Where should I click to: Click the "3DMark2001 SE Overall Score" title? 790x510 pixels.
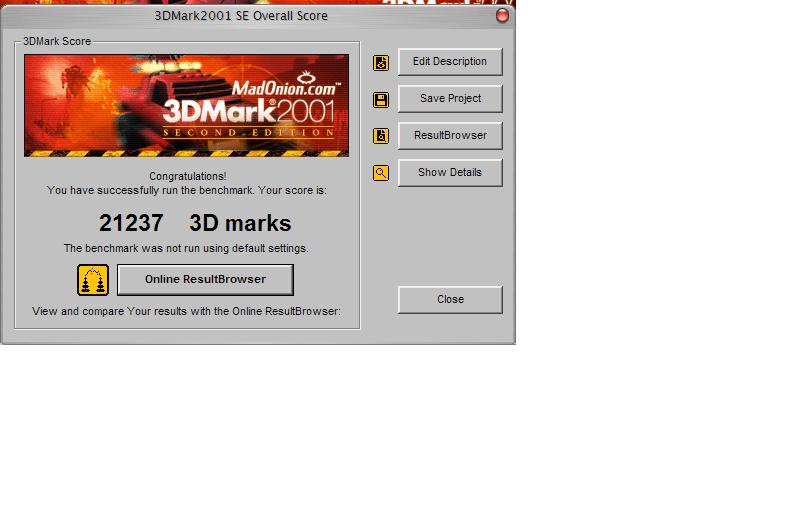pyautogui.click(x=241, y=16)
